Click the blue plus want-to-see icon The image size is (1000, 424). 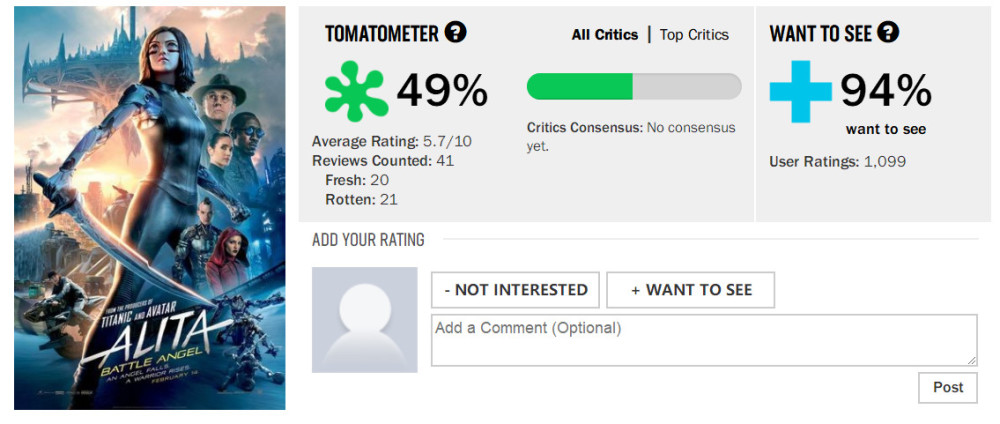[x=800, y=90]
